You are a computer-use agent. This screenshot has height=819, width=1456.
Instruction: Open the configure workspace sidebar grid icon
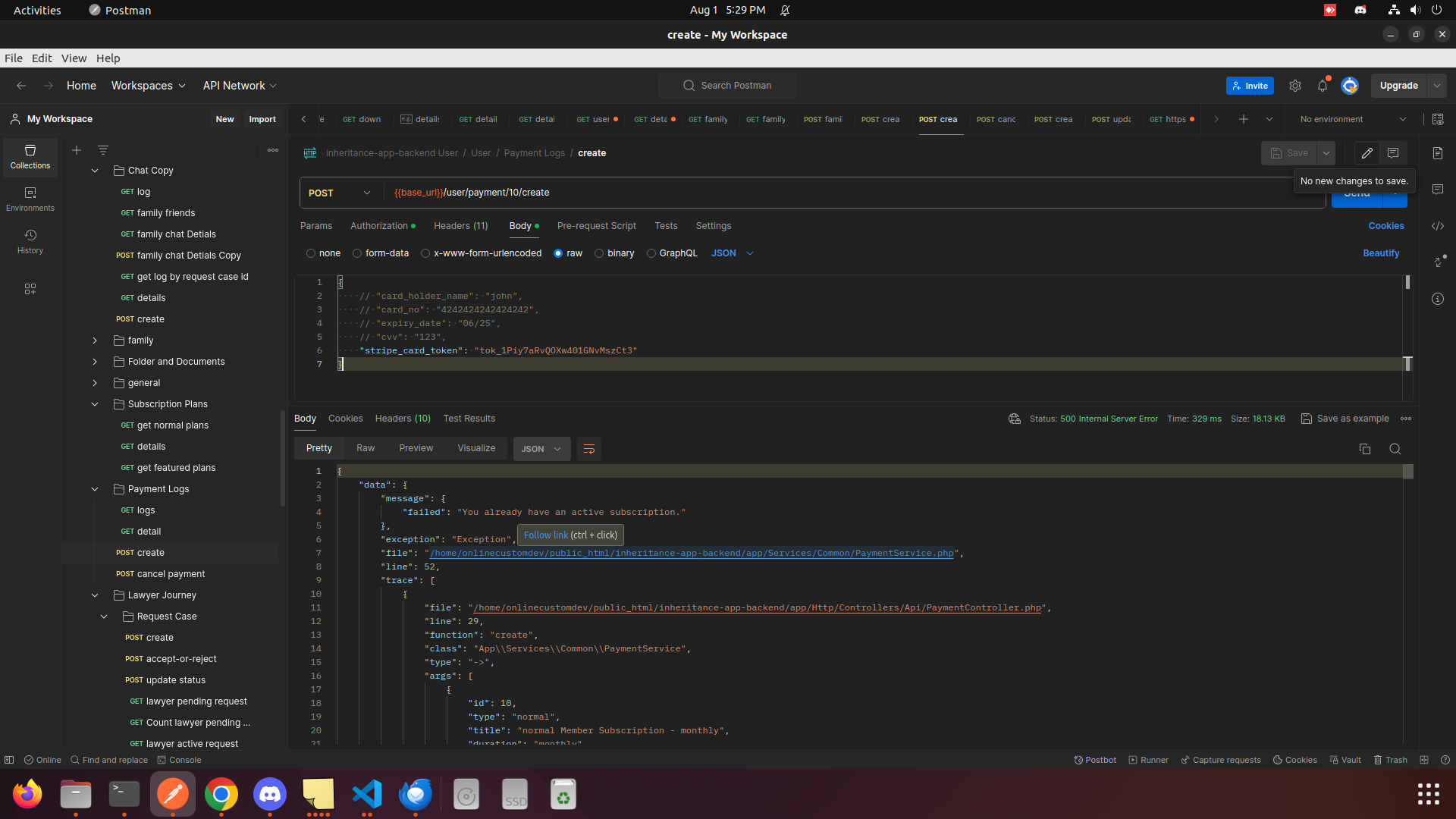point(30,289)
